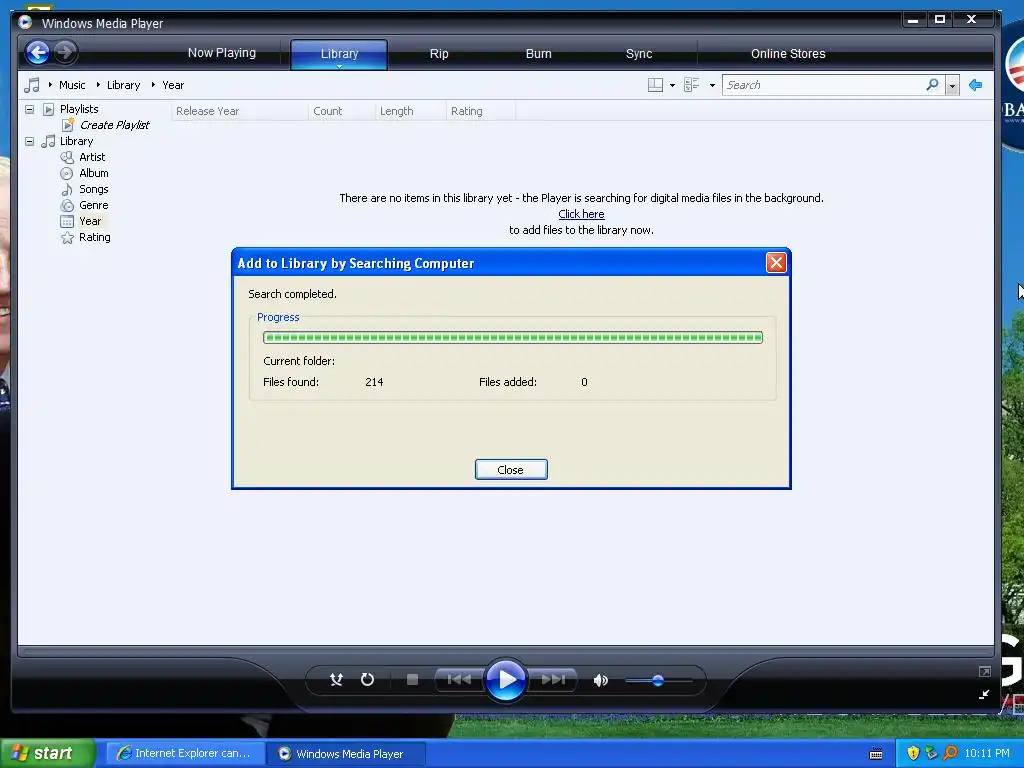Sort by Rating column header

pos(481,111)
